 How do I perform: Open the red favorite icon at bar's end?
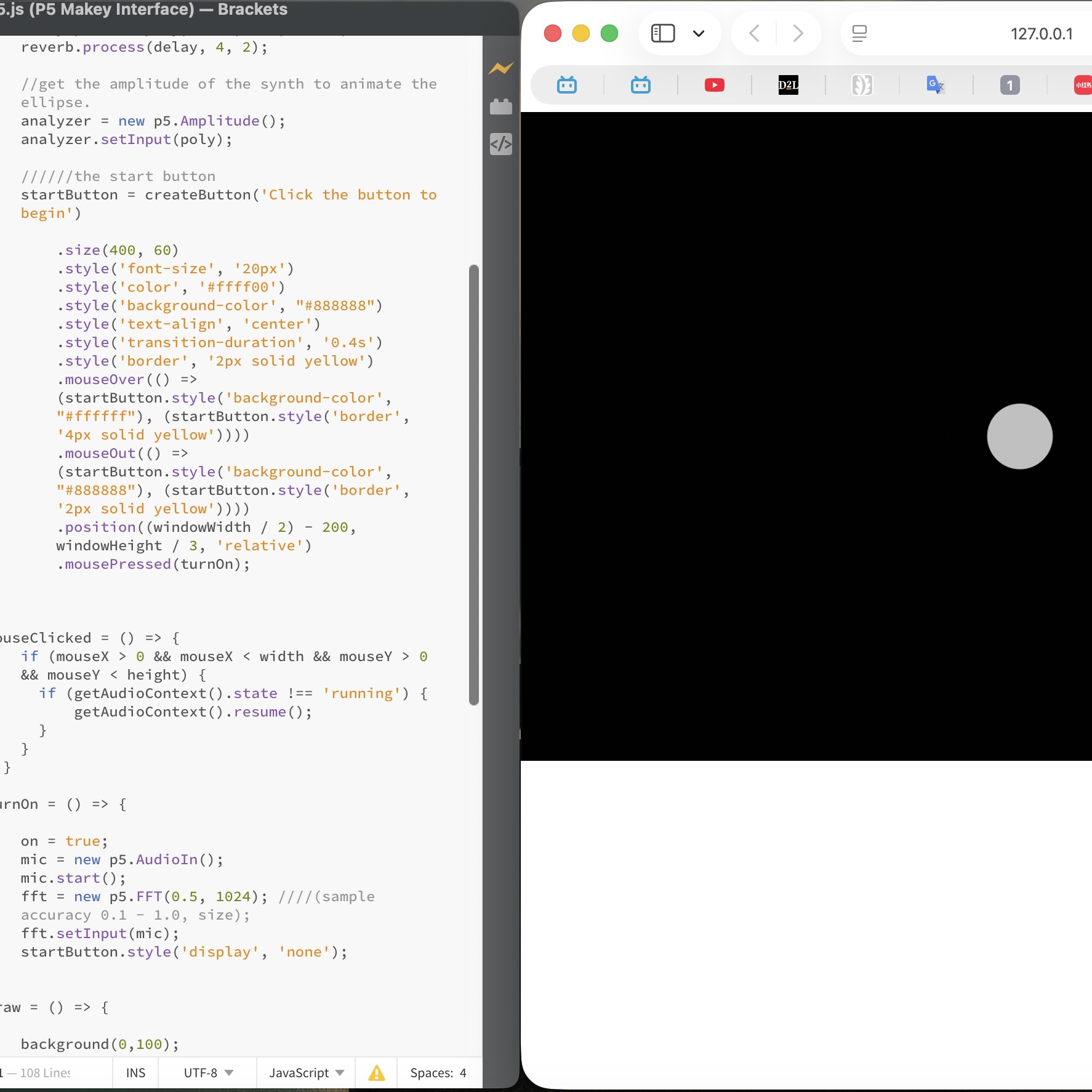pyautogui.click(x=1083, y=85)
